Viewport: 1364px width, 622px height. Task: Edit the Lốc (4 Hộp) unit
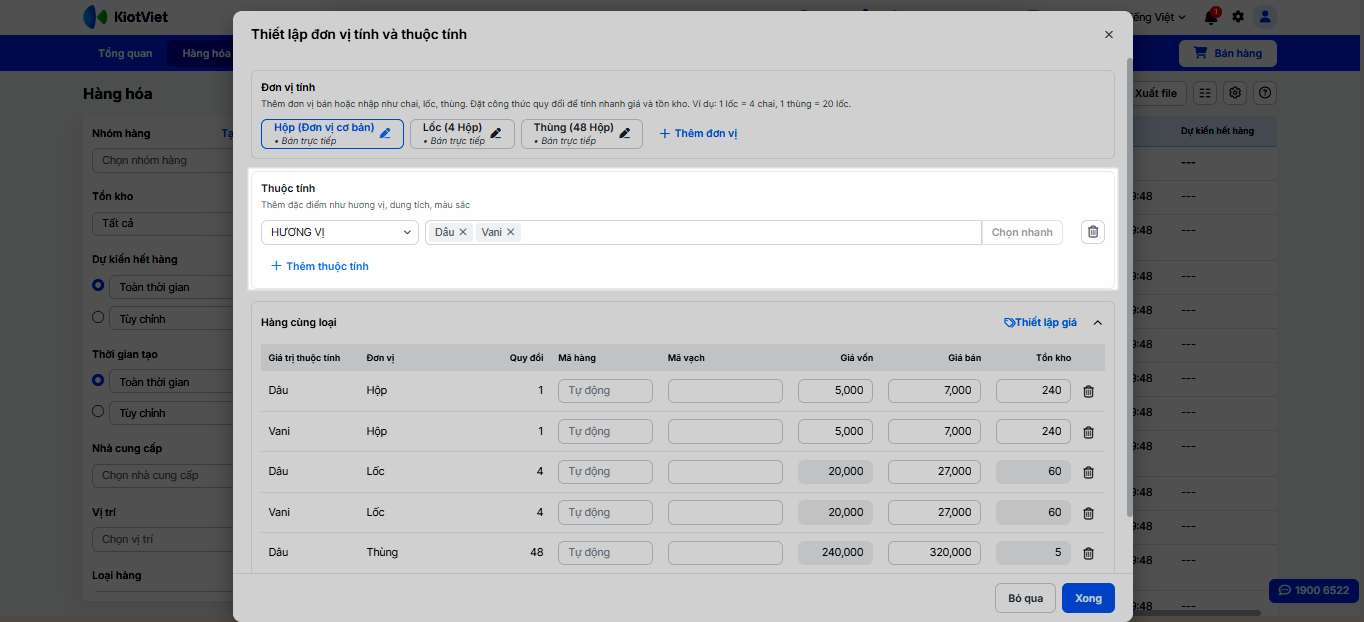[496, 133]
